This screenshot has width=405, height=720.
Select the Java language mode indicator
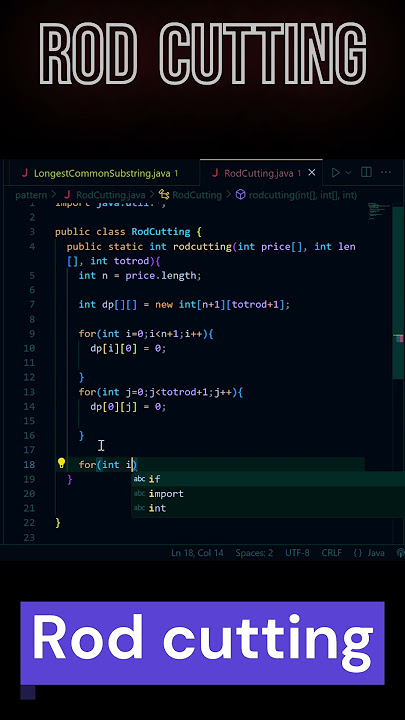(x=369, y=553)
